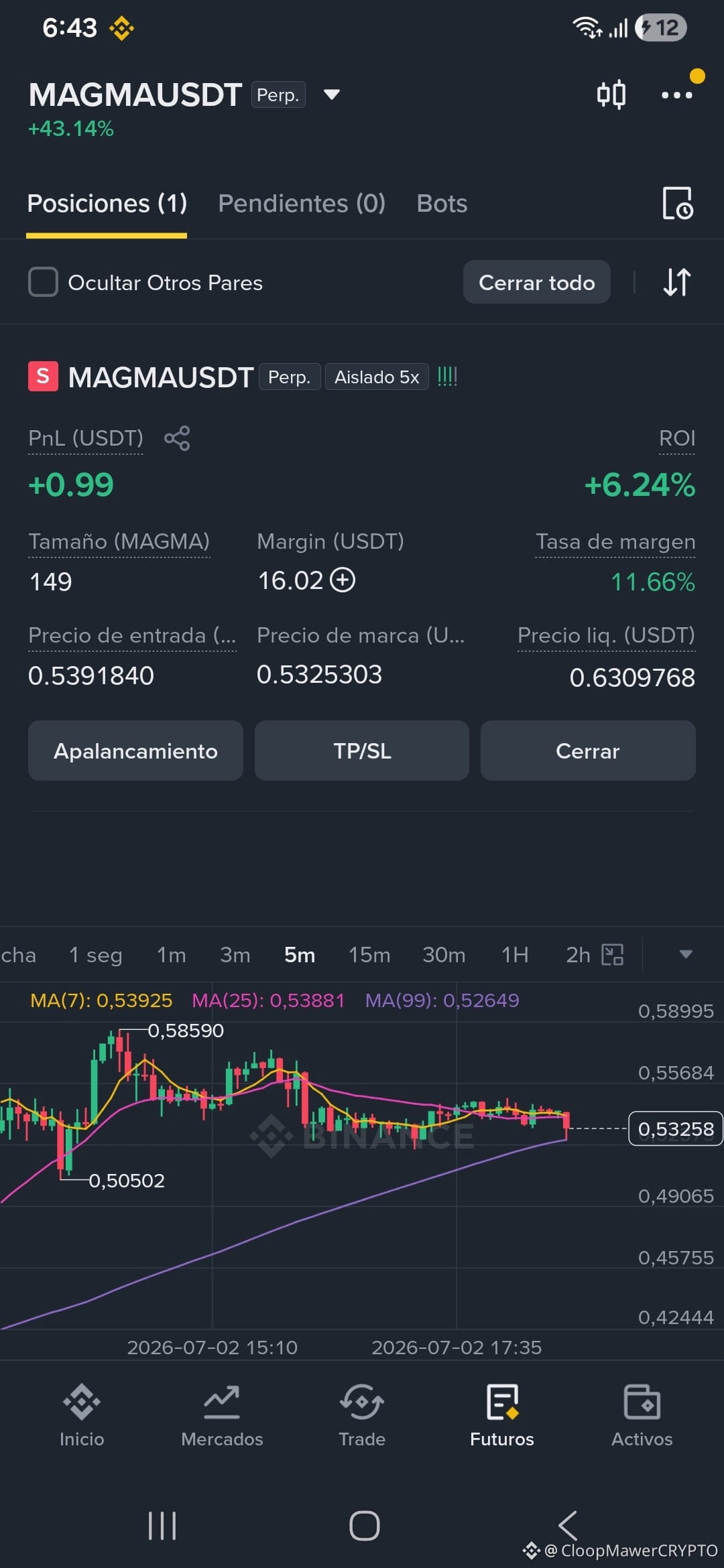
Task: Select the 30m chart interval
Action: (x=444, y=954)
